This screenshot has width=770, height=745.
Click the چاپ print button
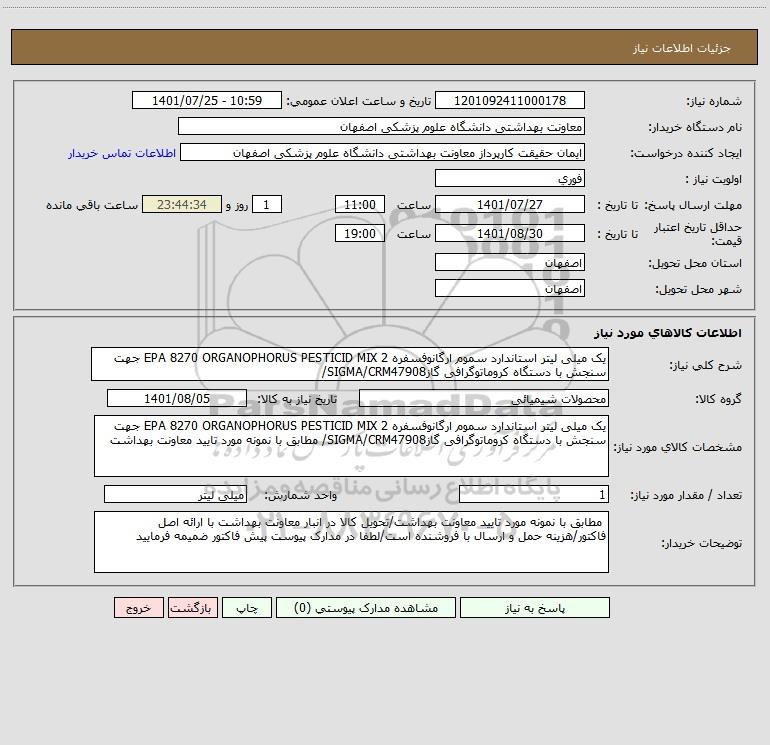coord(247,607)
